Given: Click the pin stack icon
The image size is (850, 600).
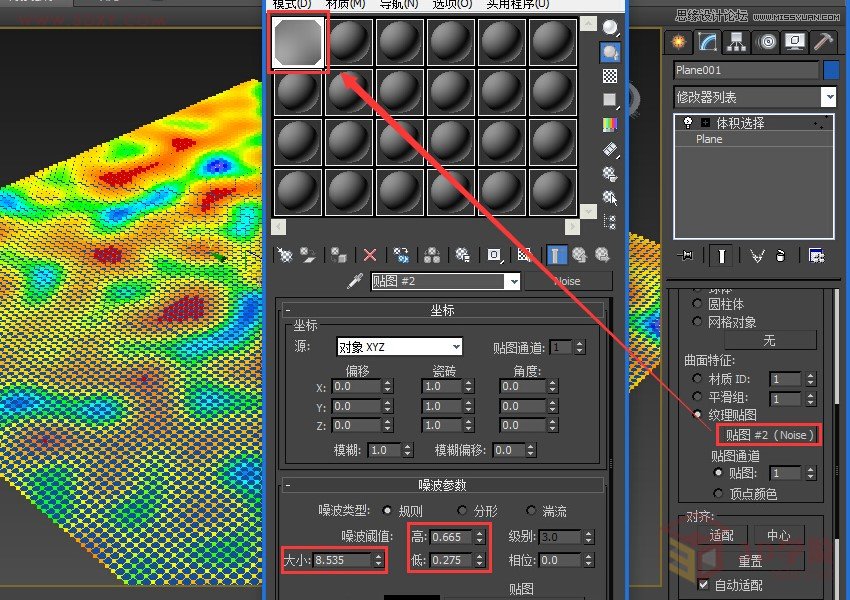Looking at the screenshot, I should pos(686,255).
